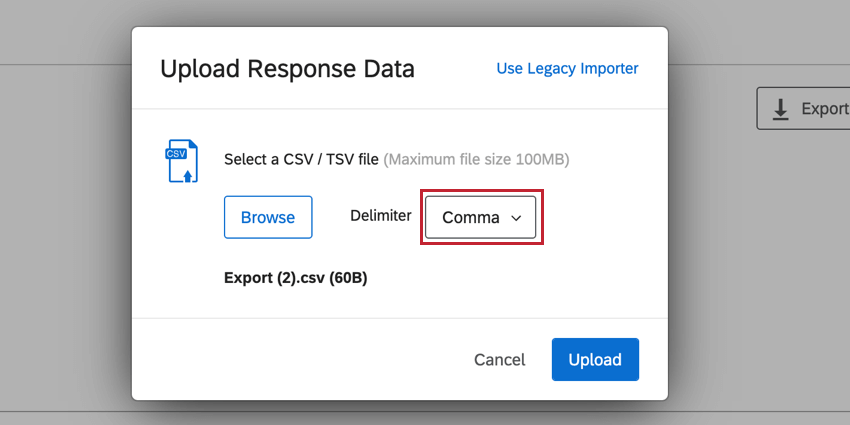Confirm with the blue Upload button
This screenshot has width=850, height=425.
[x=595, y=359]
